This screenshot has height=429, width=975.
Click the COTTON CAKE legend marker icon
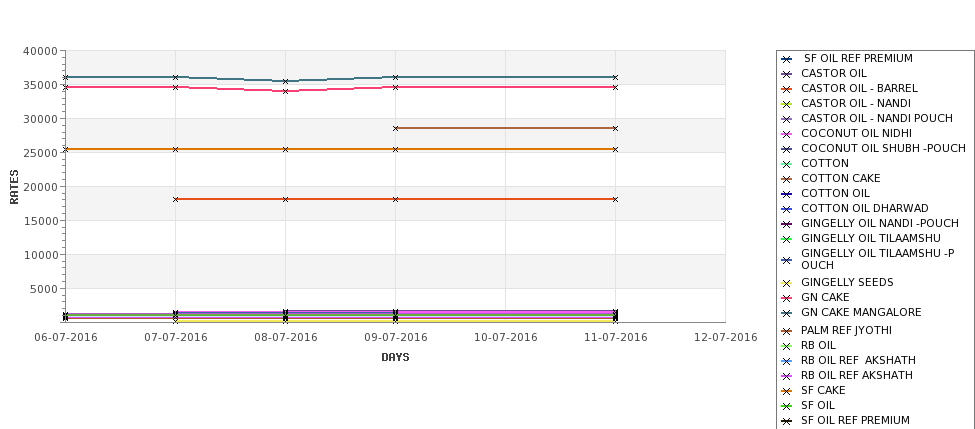coord(786,179)
